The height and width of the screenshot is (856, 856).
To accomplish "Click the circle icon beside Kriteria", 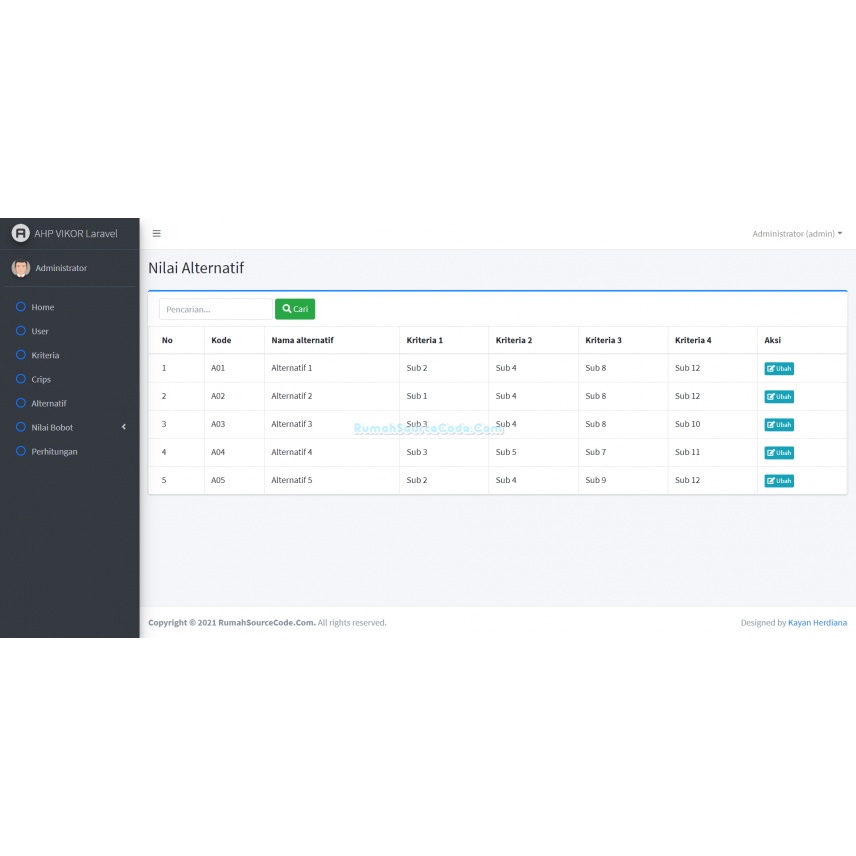I will pyautogui.click(x=20, y=355).
